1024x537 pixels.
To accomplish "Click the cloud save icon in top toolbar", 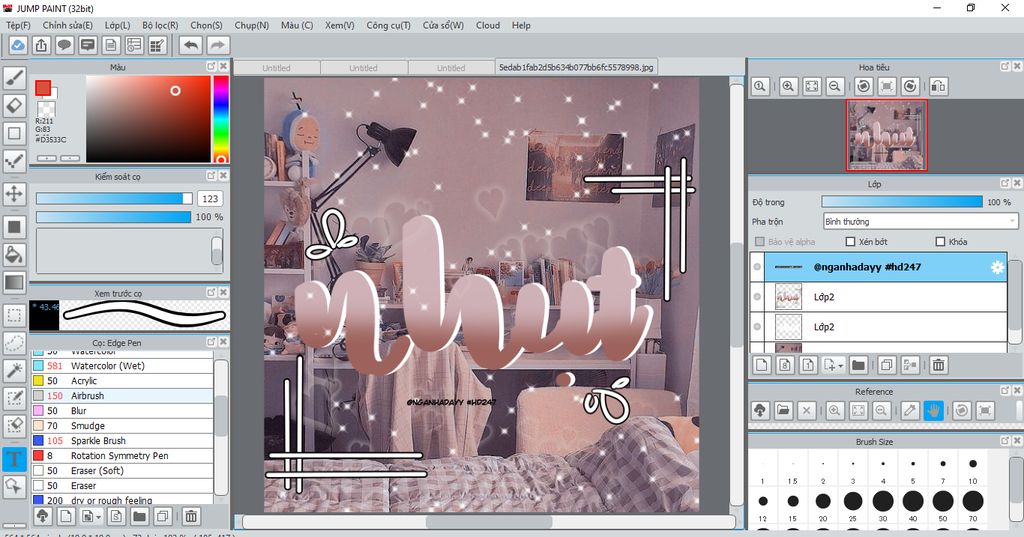I will (x=18, y=45).
